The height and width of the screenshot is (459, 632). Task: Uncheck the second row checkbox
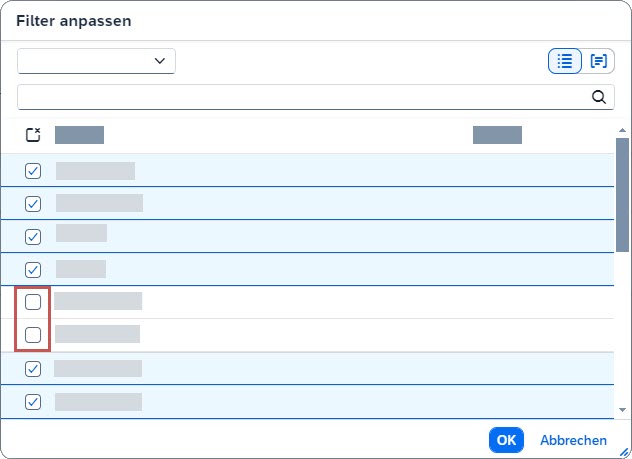click(33, 203)
